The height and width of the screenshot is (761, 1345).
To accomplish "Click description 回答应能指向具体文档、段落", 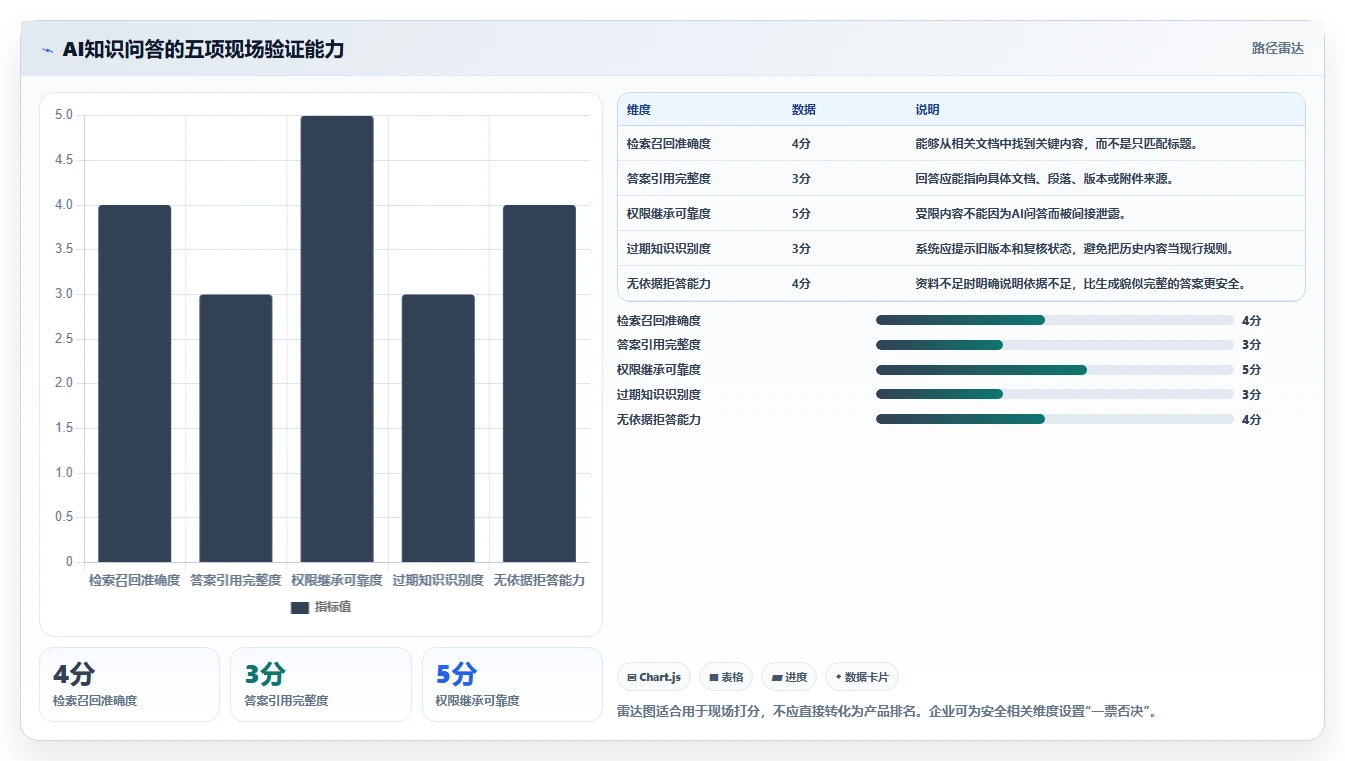I will (1044, 179).
